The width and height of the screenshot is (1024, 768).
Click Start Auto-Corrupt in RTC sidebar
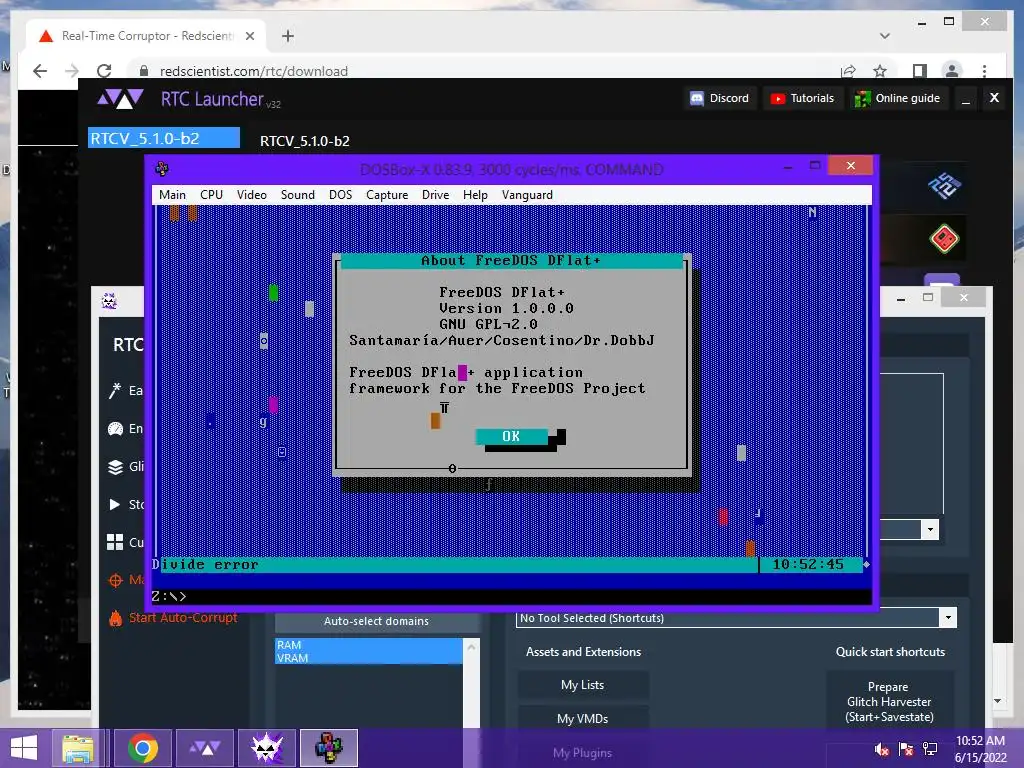[183, 618]
